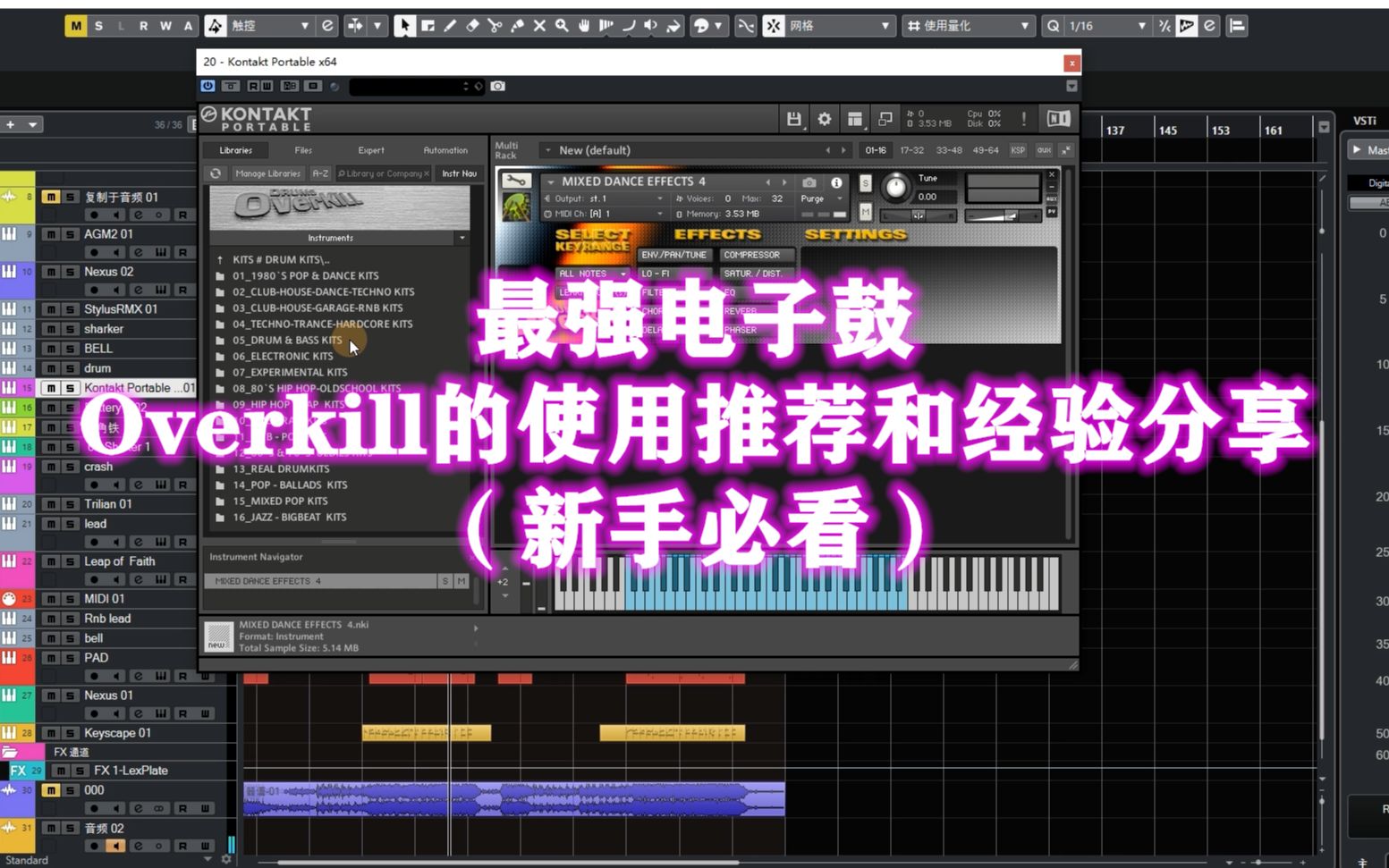
Task: Select the Erase tool in toolbar
Action: pos(472,26)
